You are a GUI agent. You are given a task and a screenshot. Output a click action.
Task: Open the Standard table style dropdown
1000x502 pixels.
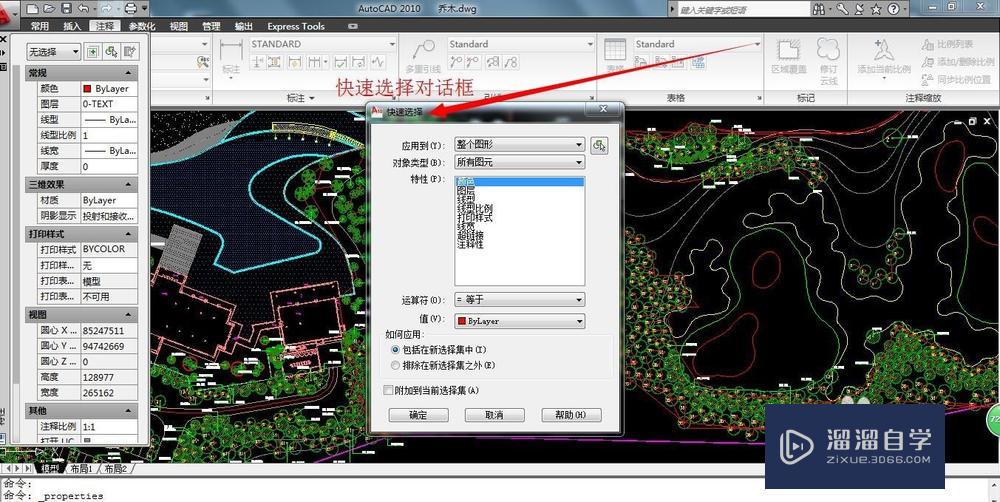click(698, 44)
